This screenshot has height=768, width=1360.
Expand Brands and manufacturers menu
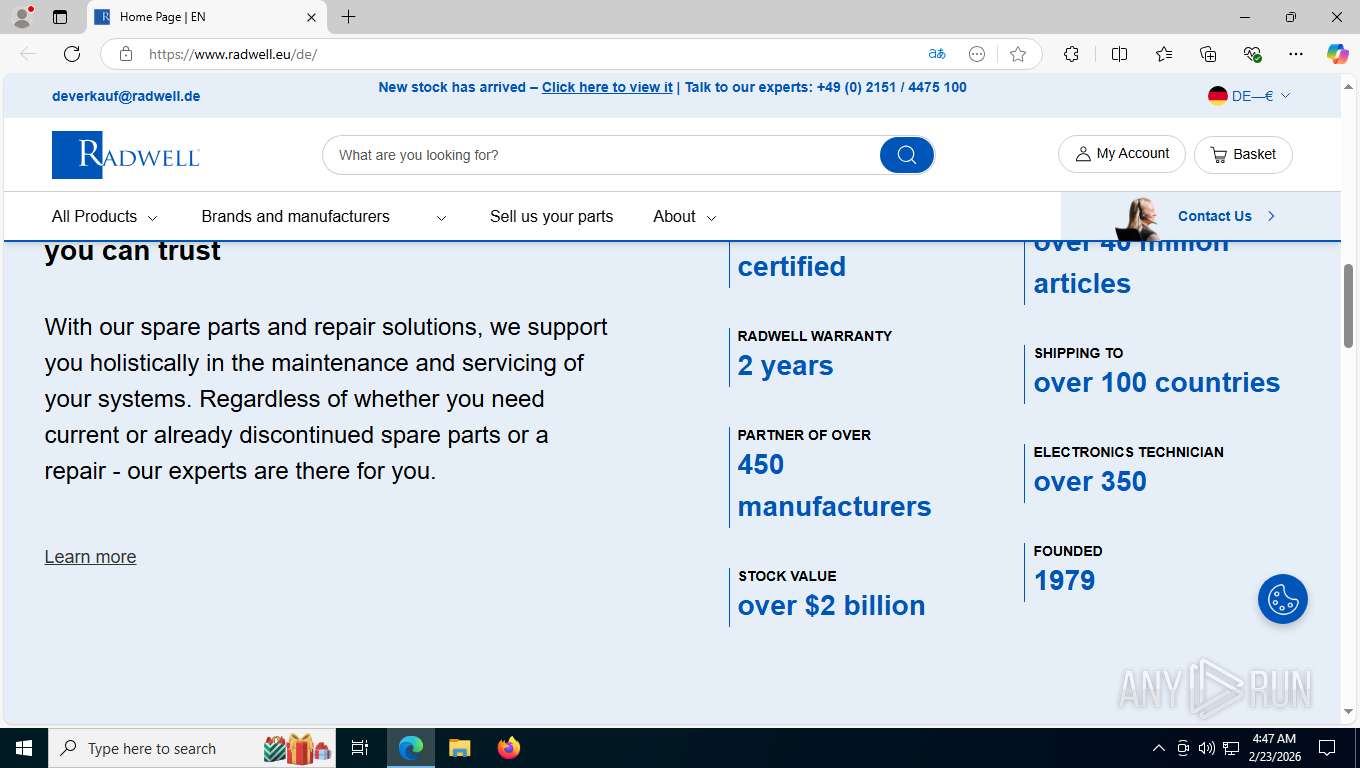point(324,216)
